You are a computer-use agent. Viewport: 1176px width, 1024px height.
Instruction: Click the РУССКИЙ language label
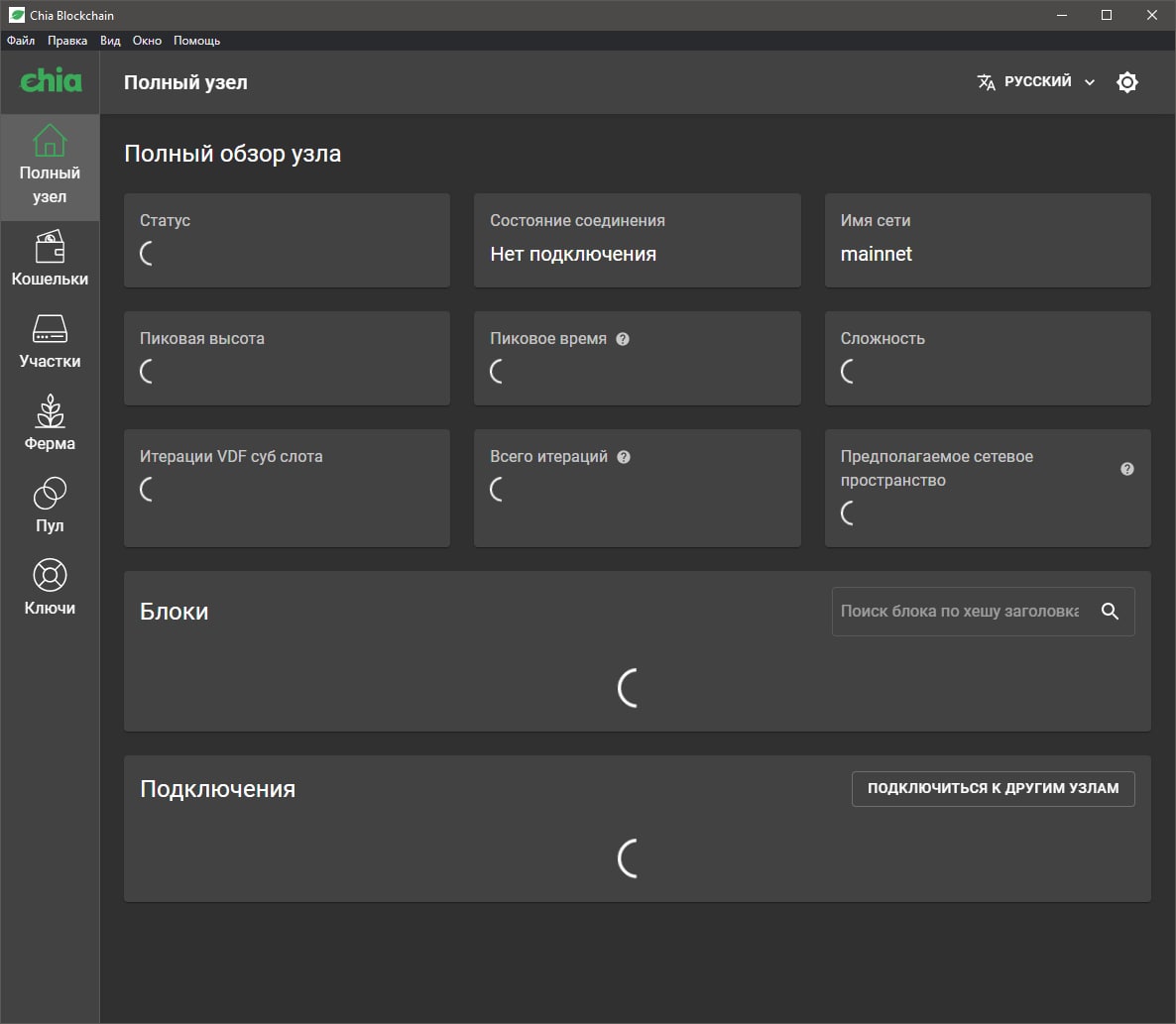1038,81
